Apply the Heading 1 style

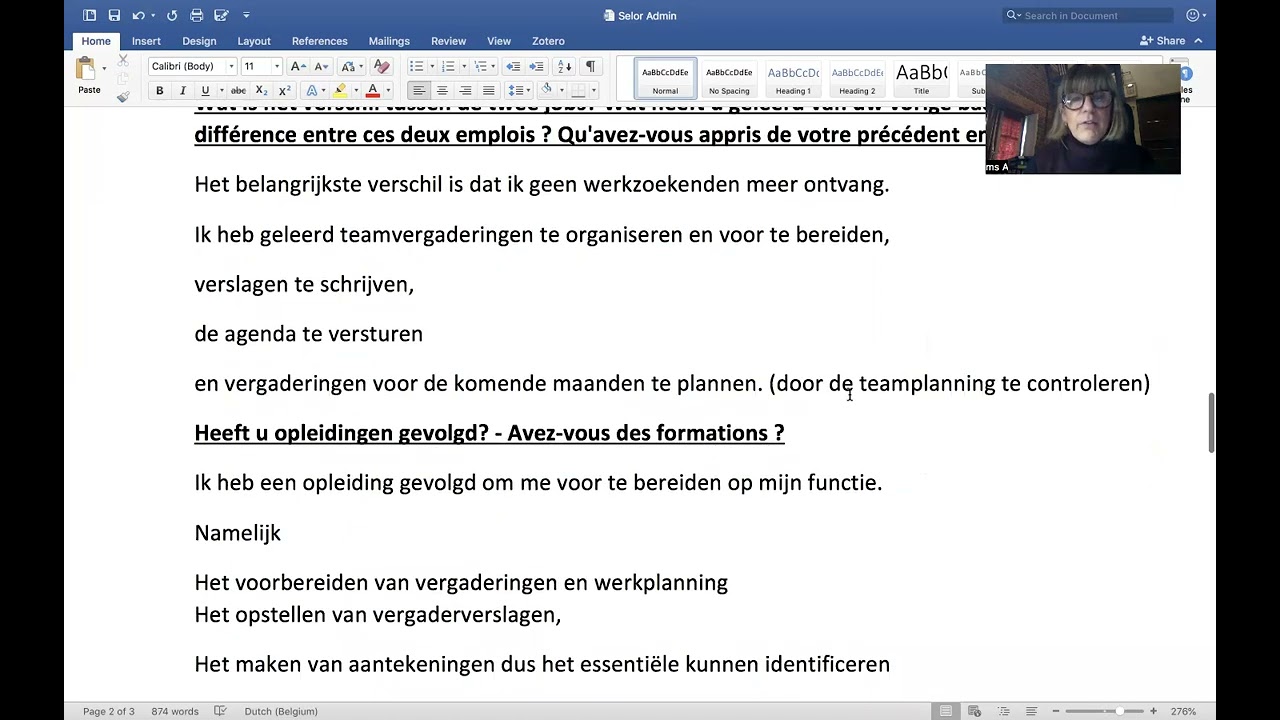pos(793,78)
